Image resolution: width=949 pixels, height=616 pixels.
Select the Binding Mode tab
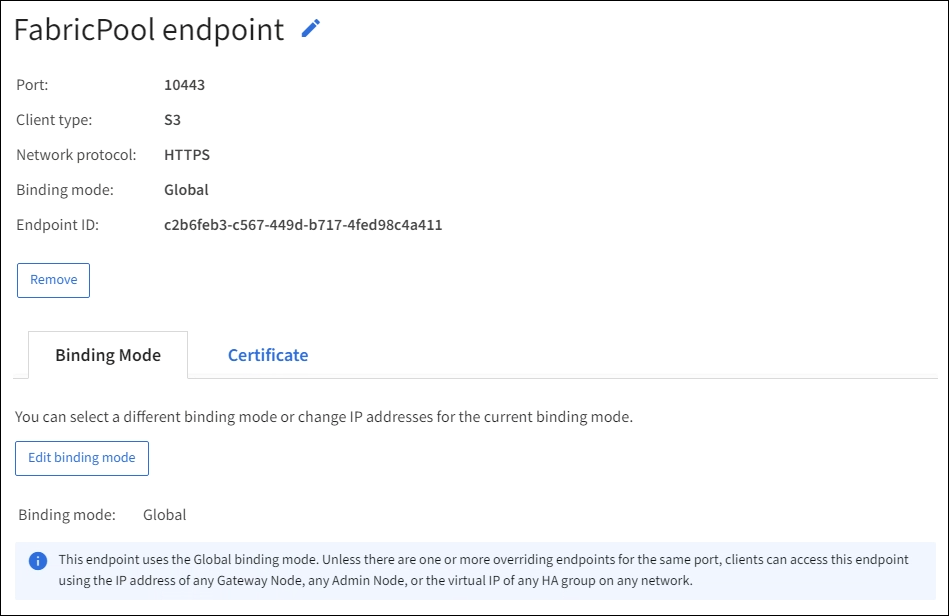pyautogui.click(x=108, y=355)
